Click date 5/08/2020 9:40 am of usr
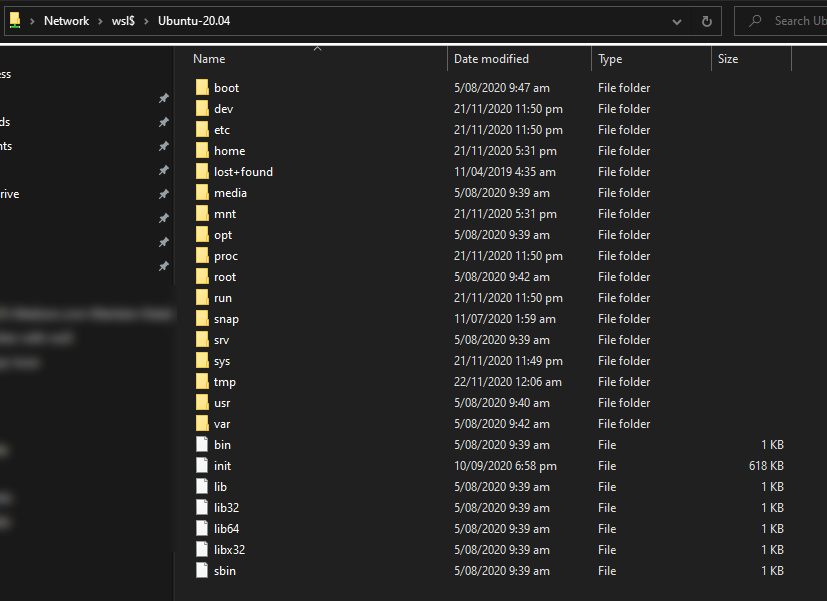Image resolution: width=827 pixels, height=601 pixels. pos(502,403)
